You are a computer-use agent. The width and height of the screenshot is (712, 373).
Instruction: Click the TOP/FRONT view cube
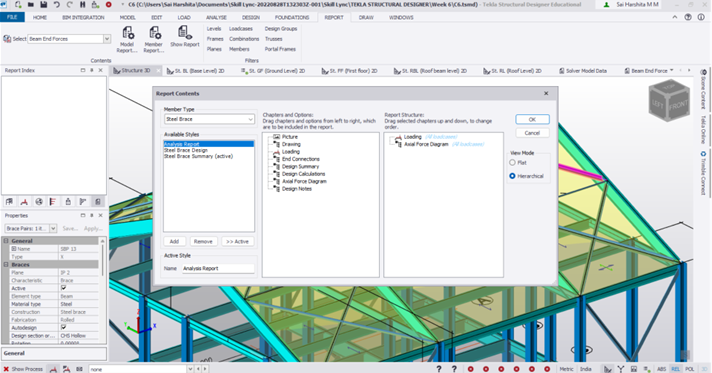pyautogui.click(x=669, y=101)
